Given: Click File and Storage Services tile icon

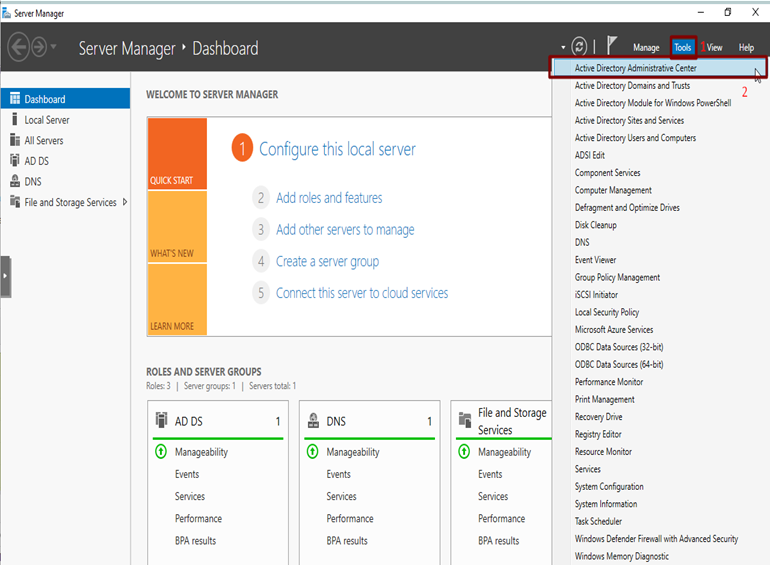Looking at the screenshot, I should [465, 420].
